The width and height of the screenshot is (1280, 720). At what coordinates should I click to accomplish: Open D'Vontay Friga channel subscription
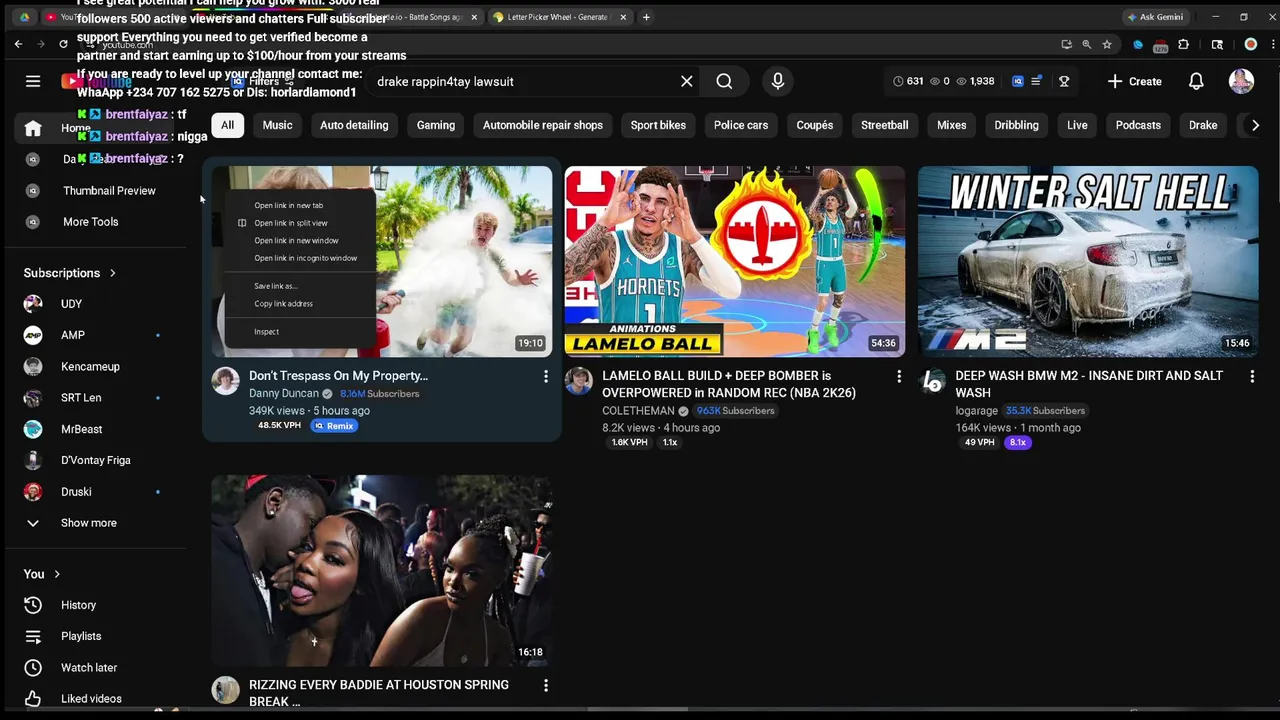[x=98, y=460]
